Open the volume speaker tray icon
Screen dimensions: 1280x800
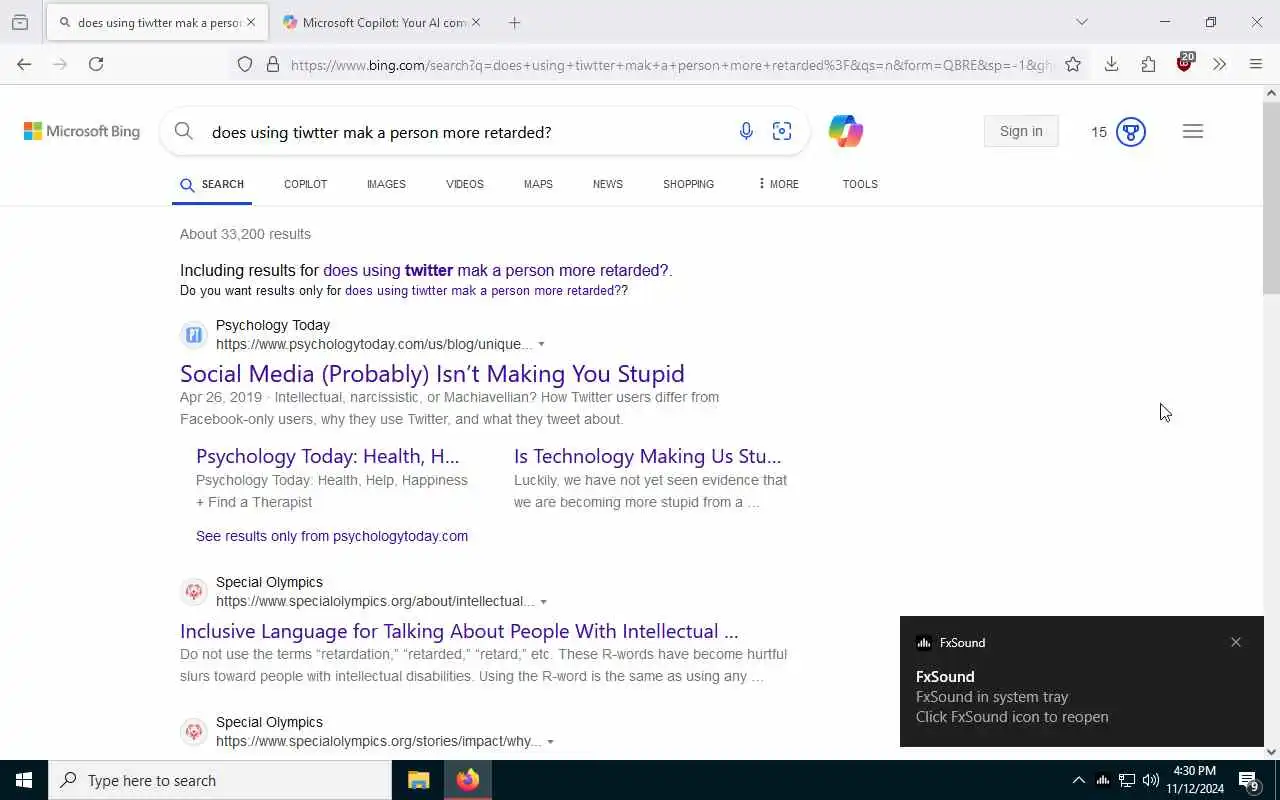click(x=1151, y=780)
